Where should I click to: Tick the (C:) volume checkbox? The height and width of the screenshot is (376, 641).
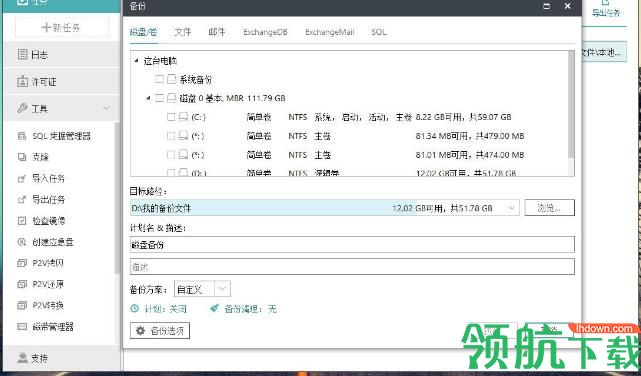[171, 117]
